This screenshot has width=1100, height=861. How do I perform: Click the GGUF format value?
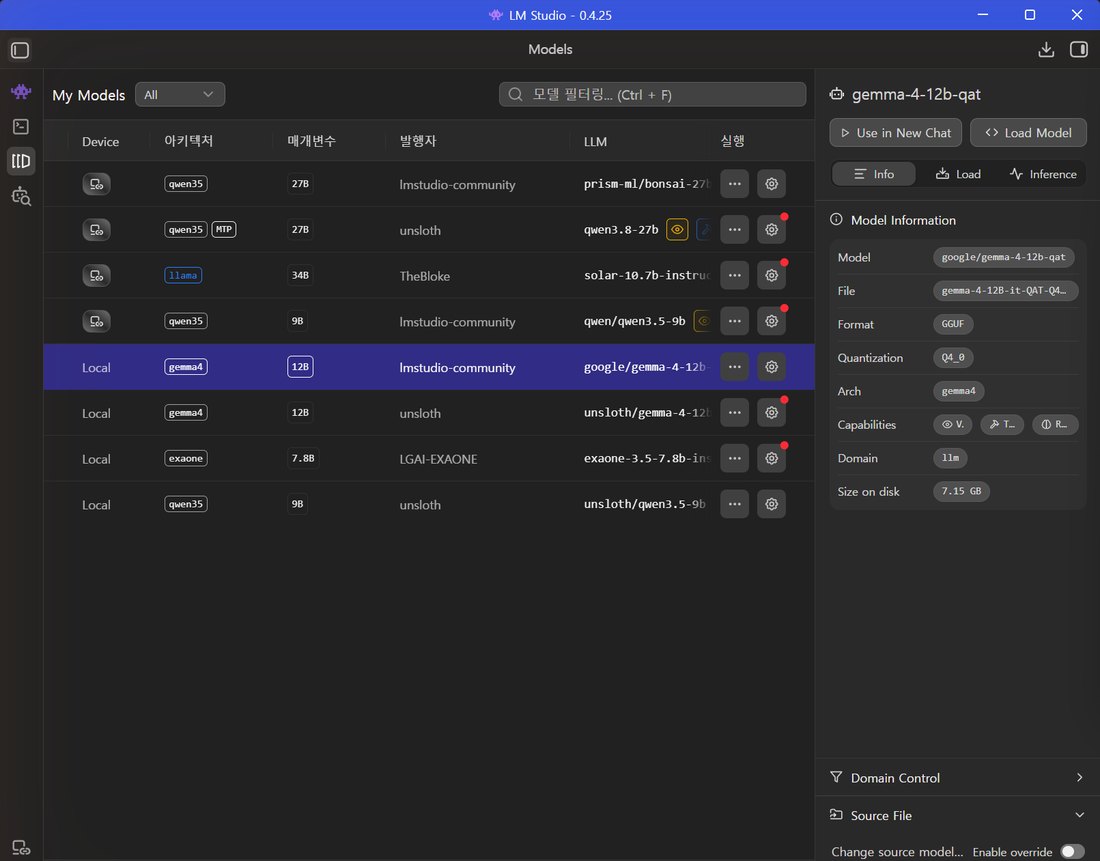[953, 324]
